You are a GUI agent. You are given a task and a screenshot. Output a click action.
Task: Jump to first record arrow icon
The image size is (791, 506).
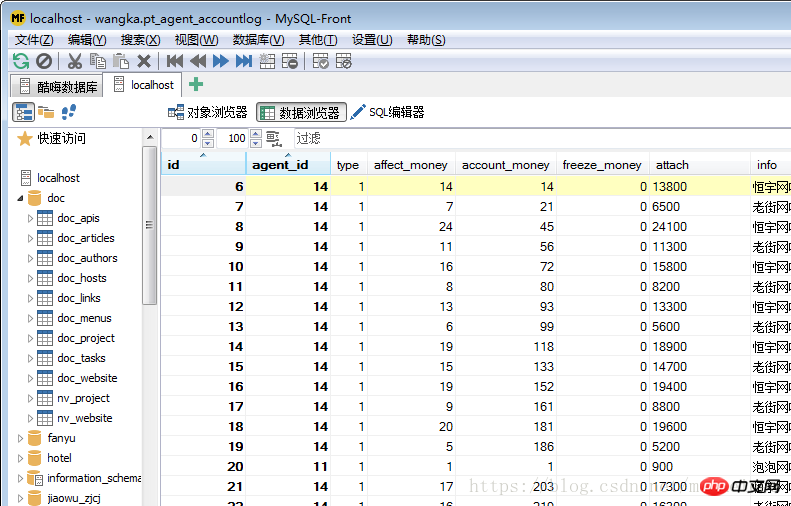point(174,61)
